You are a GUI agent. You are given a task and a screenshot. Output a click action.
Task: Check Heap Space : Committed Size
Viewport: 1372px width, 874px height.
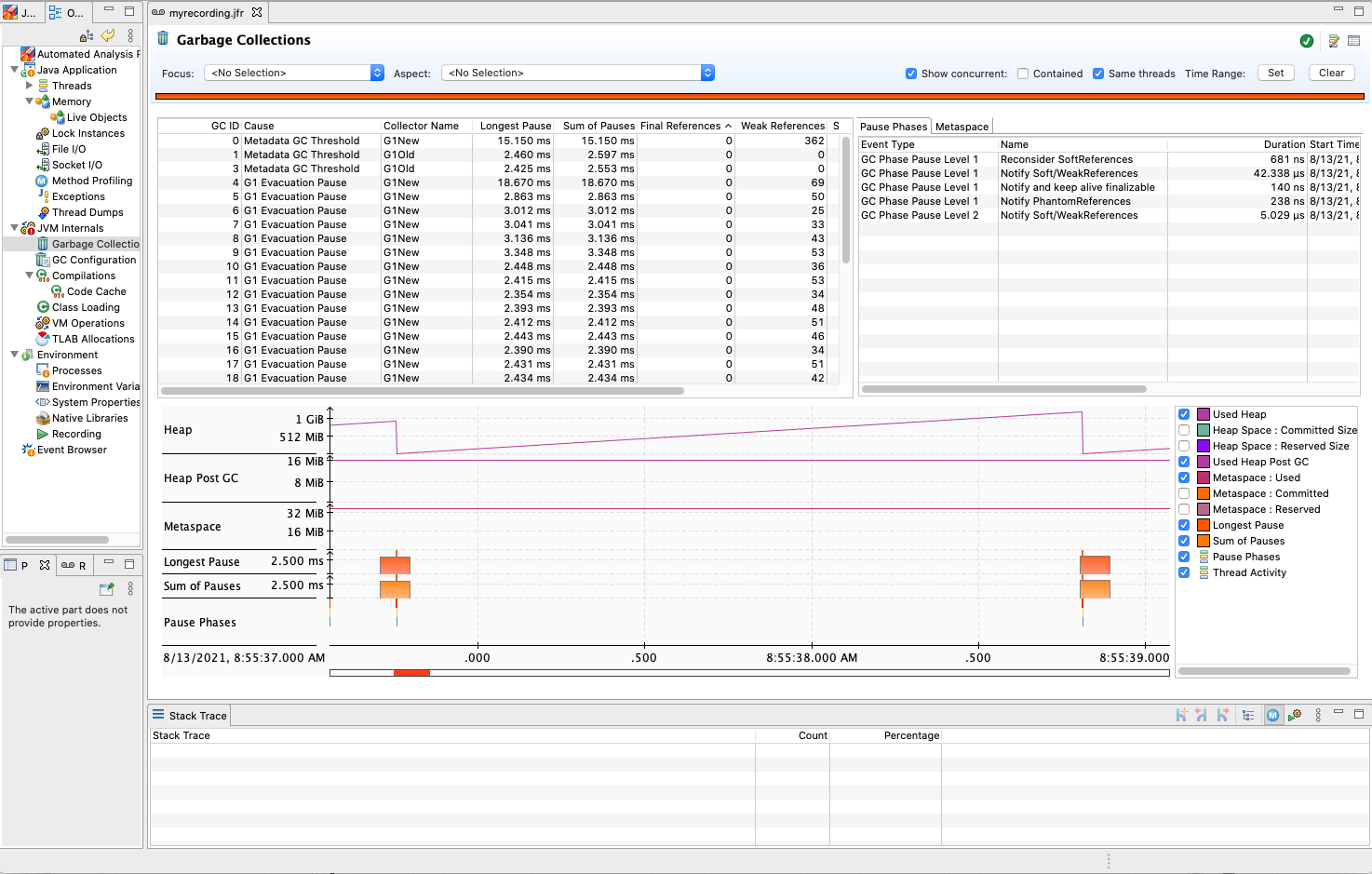[1184, 430]
